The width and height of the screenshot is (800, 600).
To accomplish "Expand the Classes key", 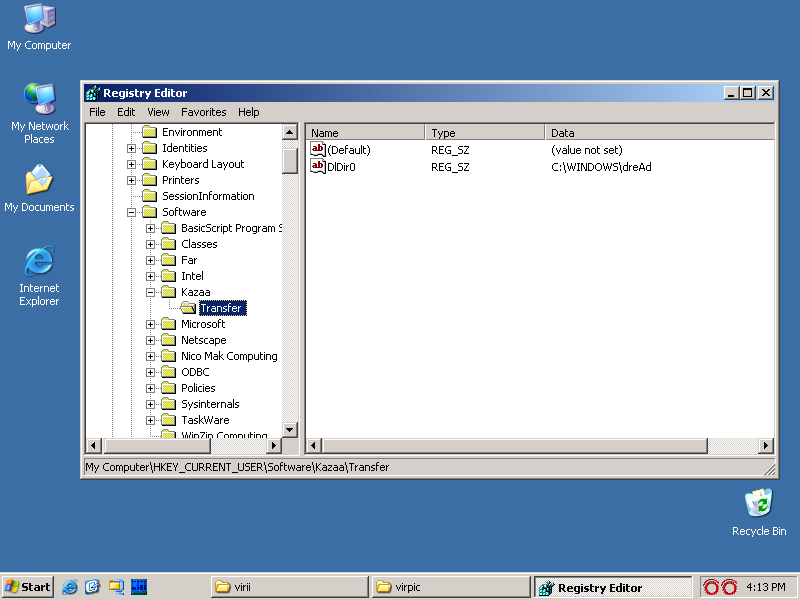I will point(150,244).
